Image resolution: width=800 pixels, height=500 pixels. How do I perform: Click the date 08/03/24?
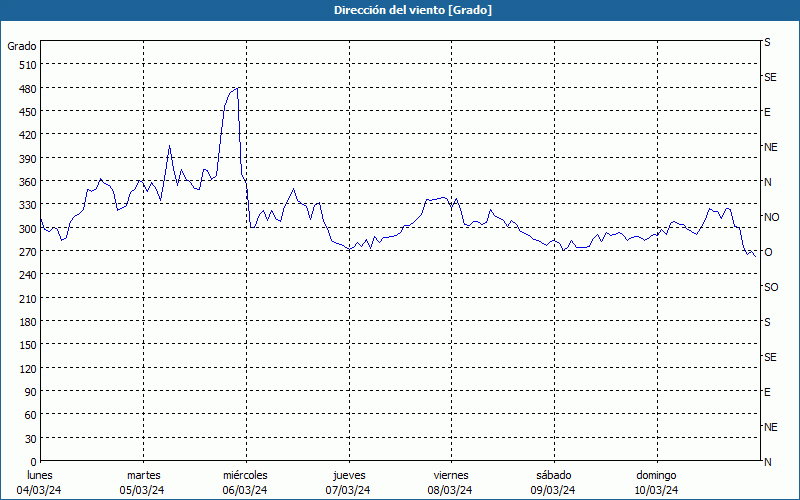(450, 490)
